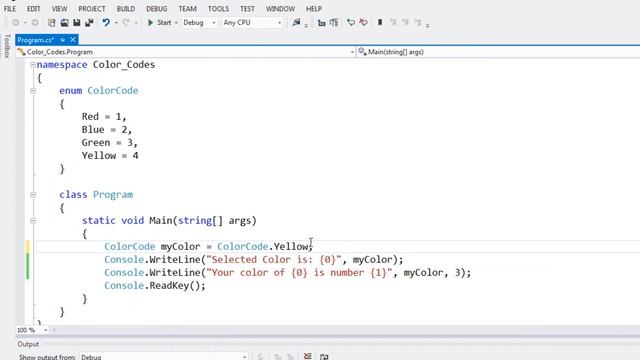Click the Clear Bookmarks toolbar icon
Image resolution: width=640 pixels, height=360 pixels.
pos(418,23)
